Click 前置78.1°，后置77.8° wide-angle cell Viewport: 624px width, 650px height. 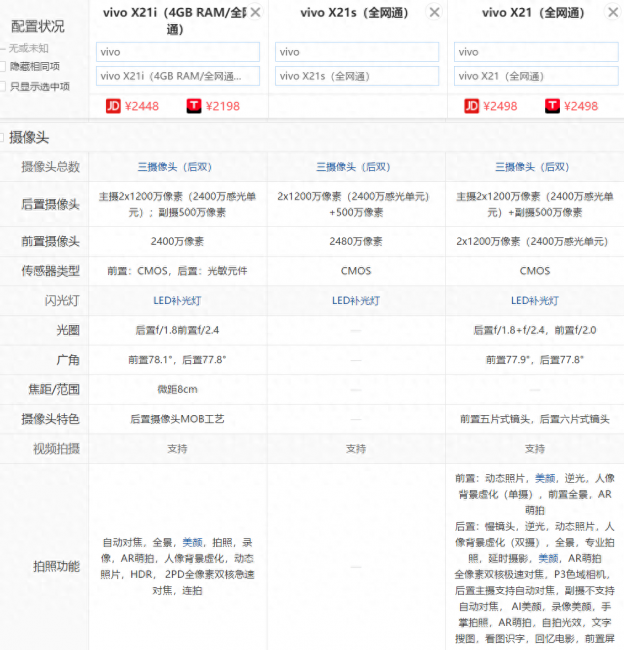(x=177, y=360)
